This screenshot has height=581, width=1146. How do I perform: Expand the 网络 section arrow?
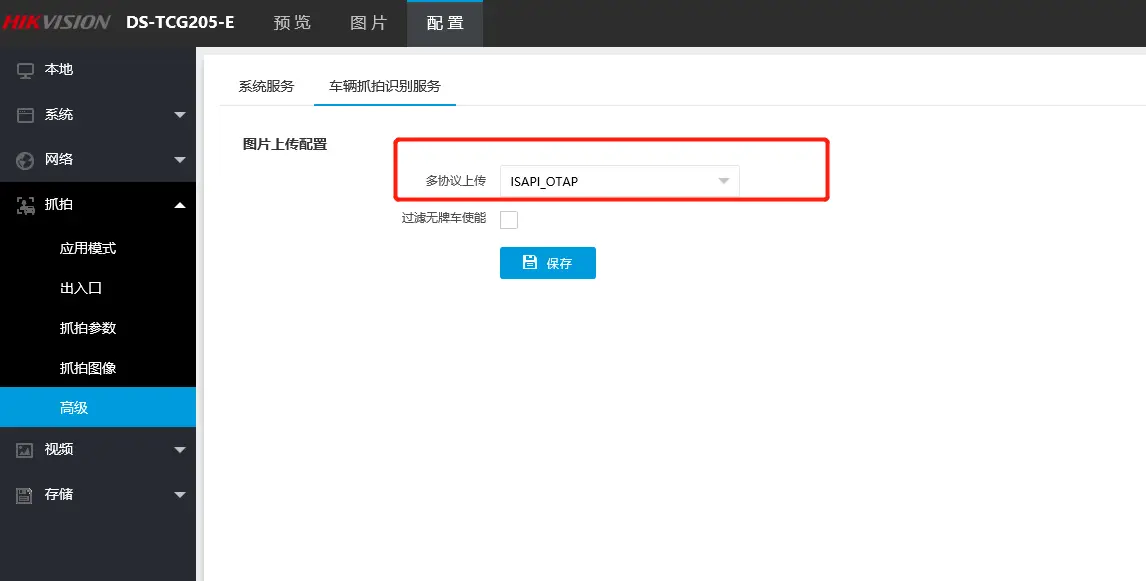(180, 160)
